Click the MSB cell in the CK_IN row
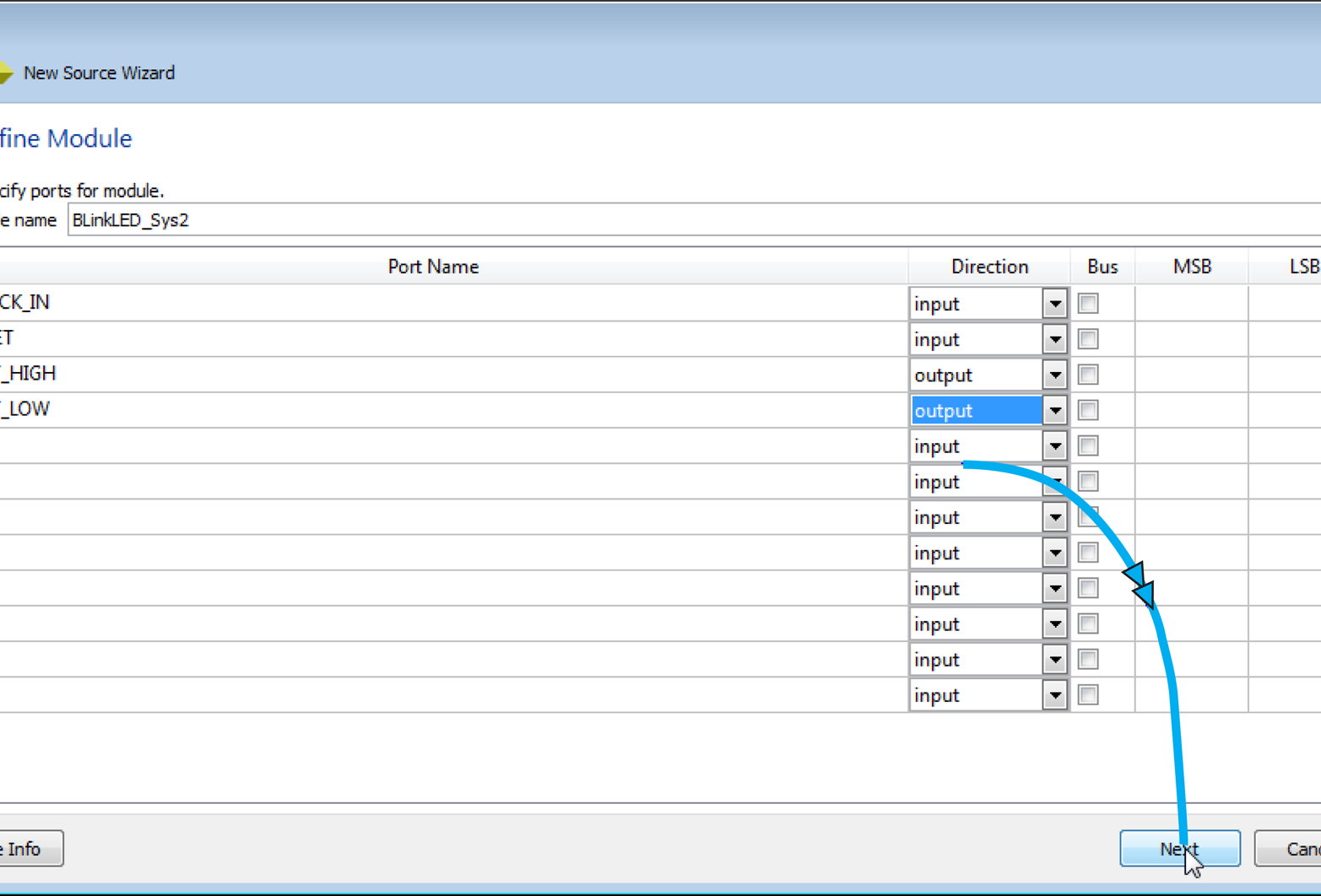 click(x=1192, y=303)
